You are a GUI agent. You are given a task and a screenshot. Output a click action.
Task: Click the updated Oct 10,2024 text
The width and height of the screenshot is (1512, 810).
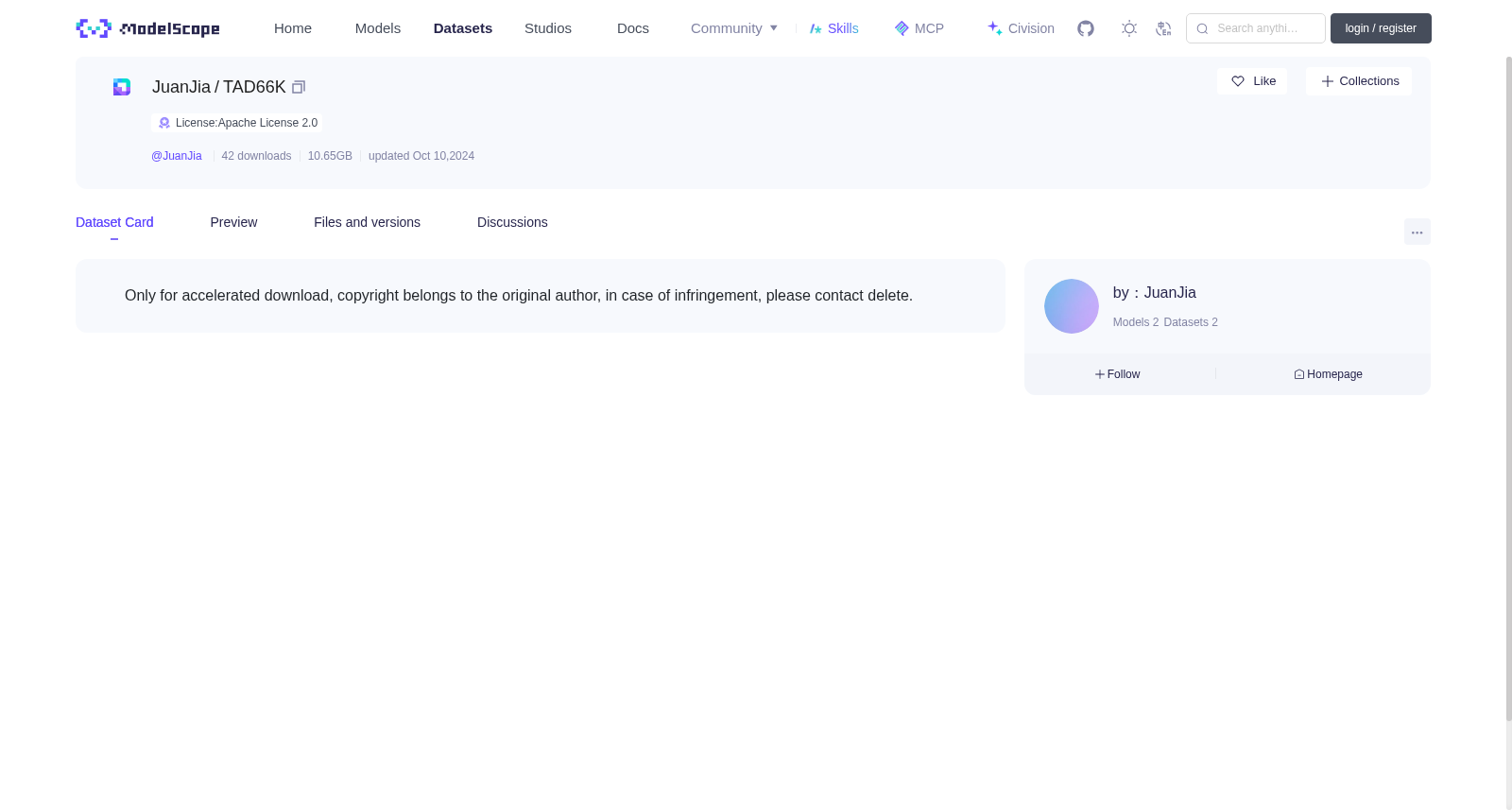point(421,156)
